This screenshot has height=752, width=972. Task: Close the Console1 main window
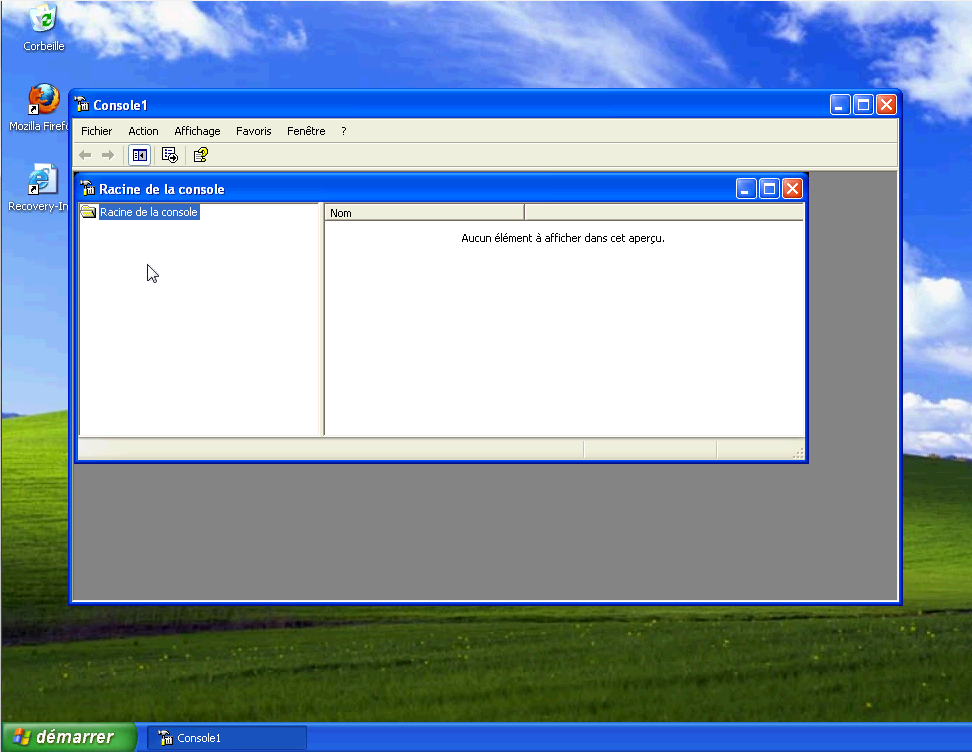click(x=886, y=105)
